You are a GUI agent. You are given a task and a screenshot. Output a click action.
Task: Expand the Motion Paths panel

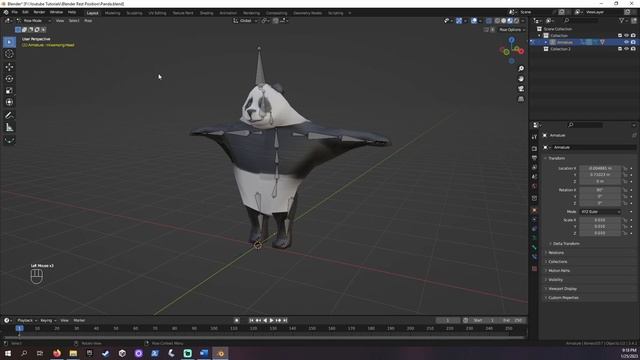point(559,271)
